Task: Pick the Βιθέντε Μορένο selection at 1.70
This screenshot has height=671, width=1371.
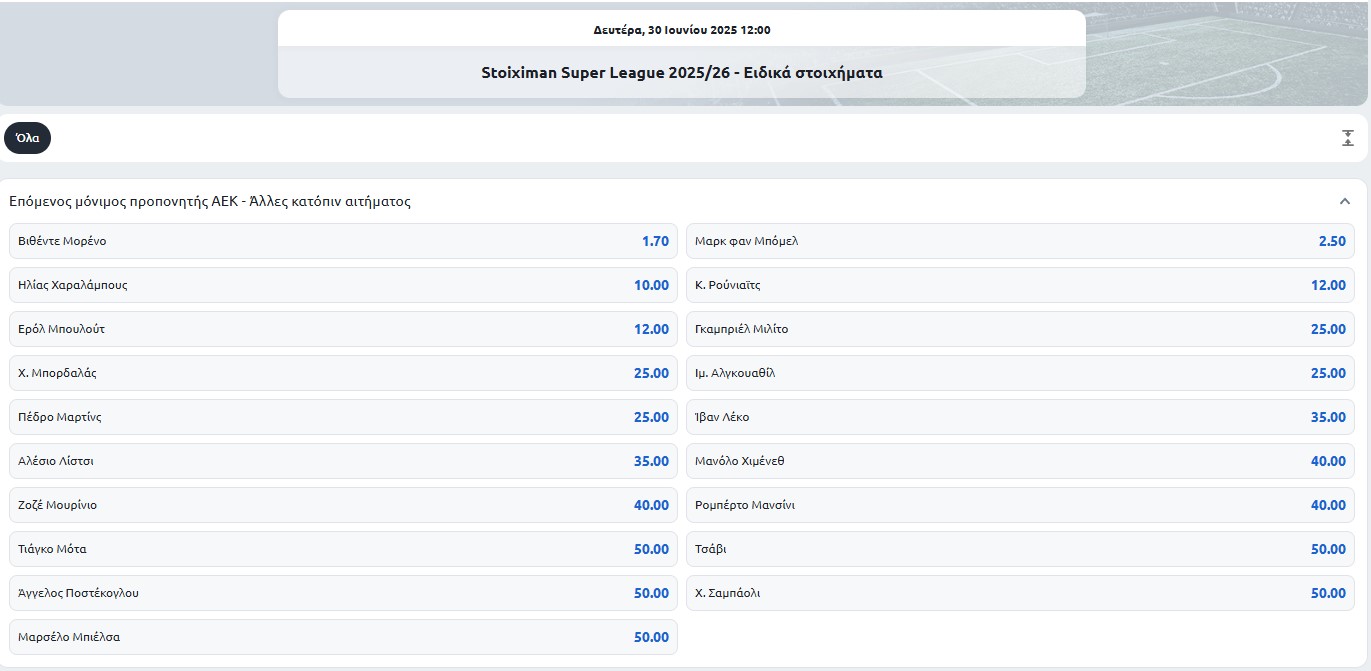Action: coord(343,241)
